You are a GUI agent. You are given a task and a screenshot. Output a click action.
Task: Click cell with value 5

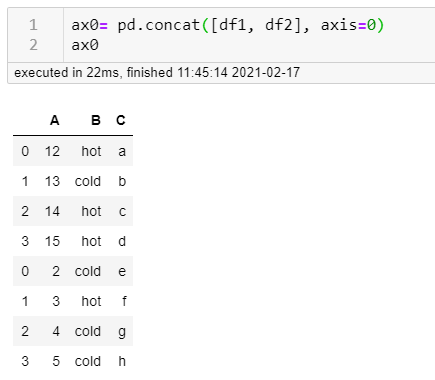[x=56, y=361]
